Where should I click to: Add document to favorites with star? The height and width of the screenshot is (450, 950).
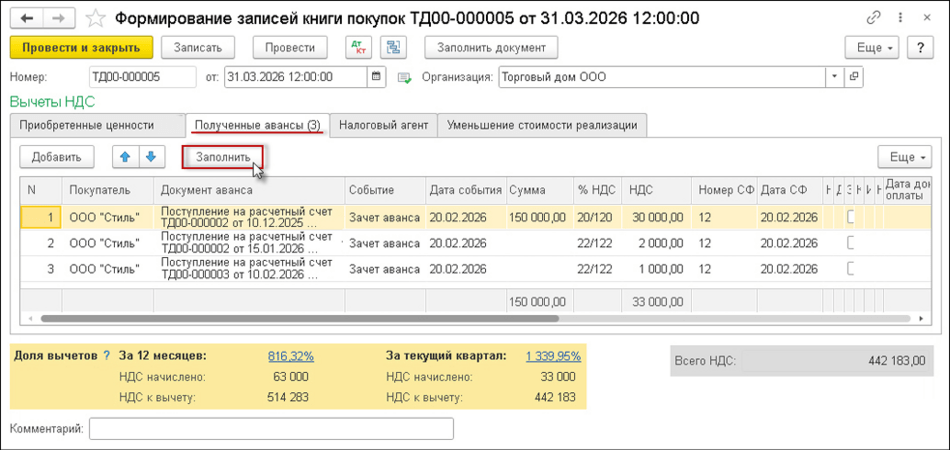click(x=94, y=18)
